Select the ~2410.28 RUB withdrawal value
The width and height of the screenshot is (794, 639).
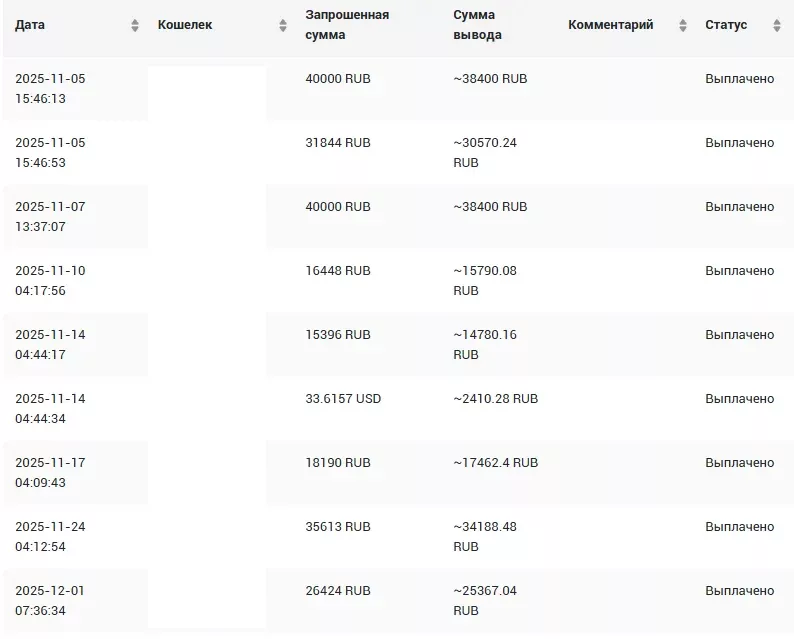(x=495, y=398)
